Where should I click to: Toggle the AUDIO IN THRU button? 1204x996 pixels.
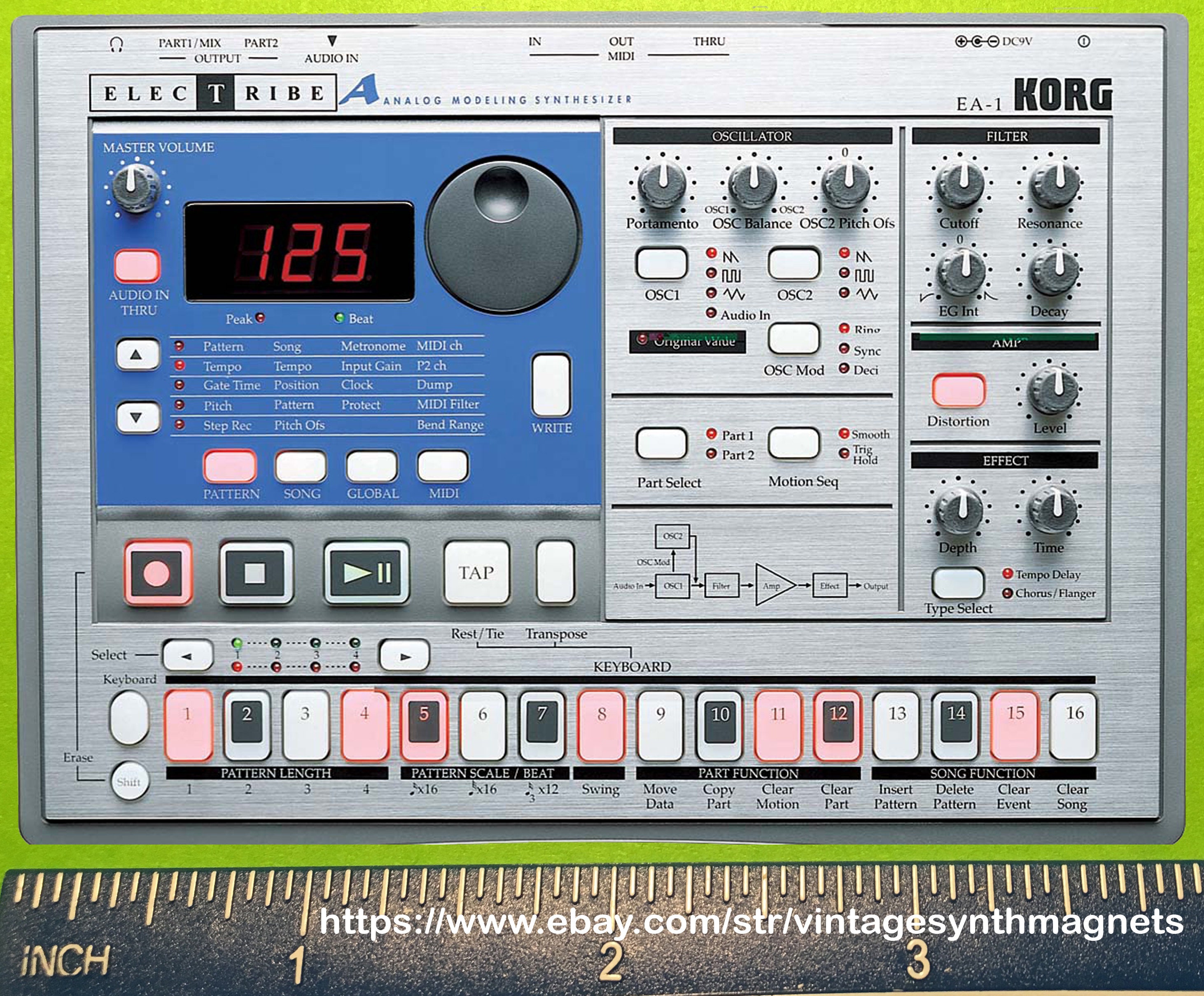(137, 265)
